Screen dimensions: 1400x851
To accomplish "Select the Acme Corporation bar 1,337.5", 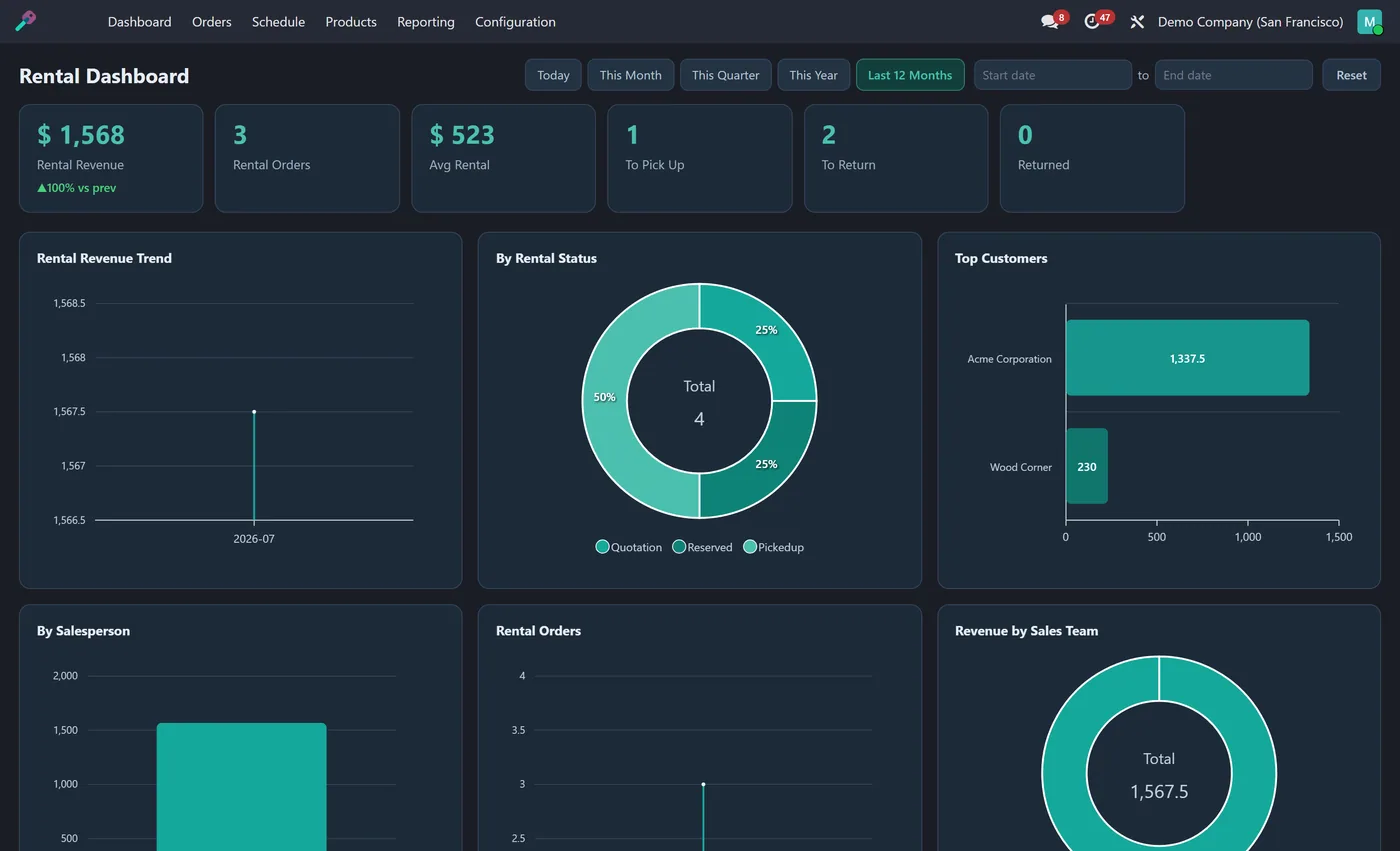I will tap(1187, 358).
